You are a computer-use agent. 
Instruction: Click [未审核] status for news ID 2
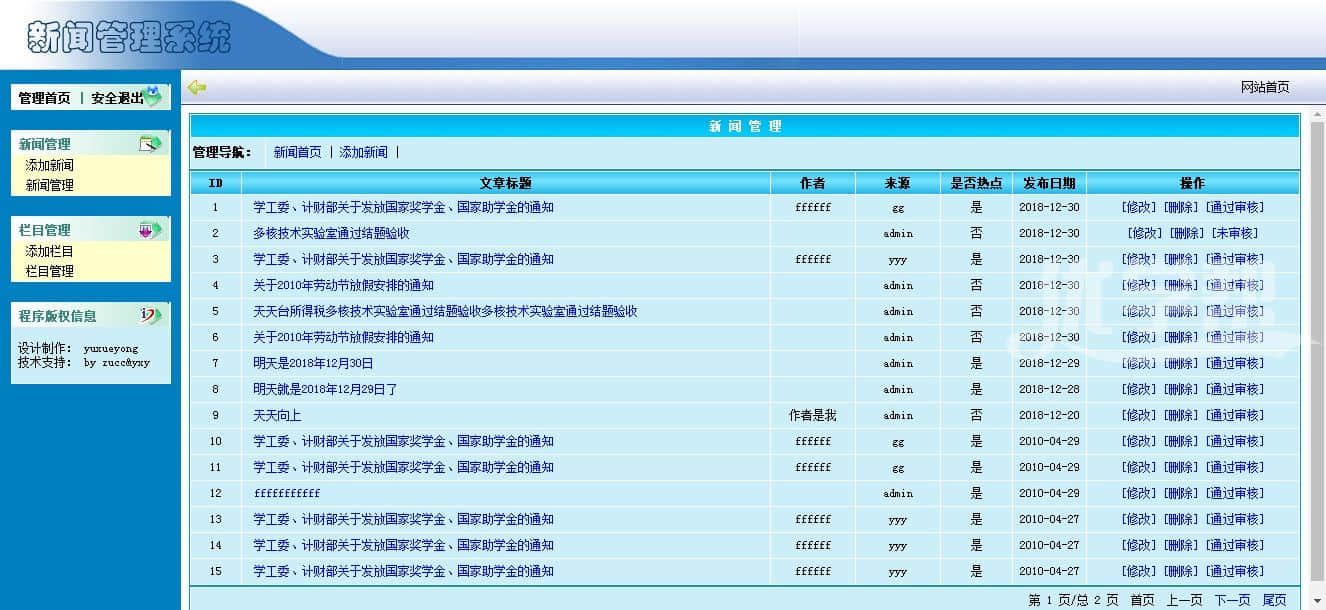click(x=1234, y=233)
